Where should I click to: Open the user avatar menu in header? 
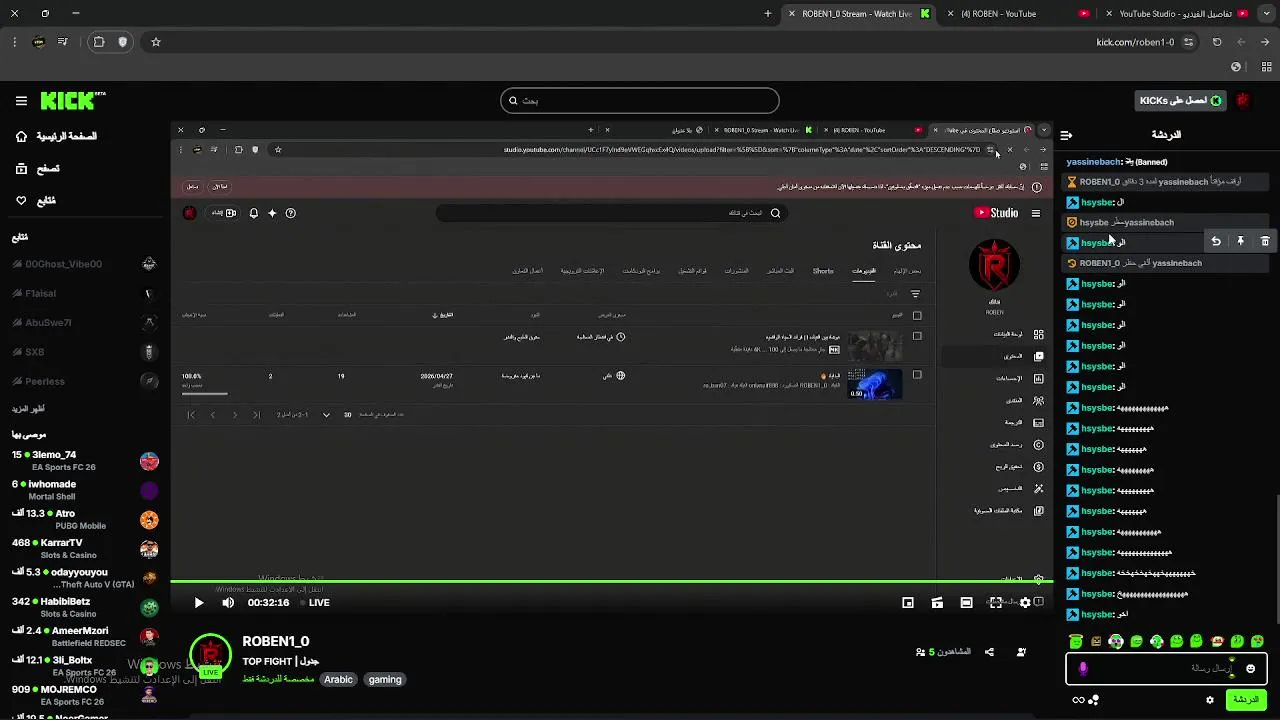[1243, 101]
